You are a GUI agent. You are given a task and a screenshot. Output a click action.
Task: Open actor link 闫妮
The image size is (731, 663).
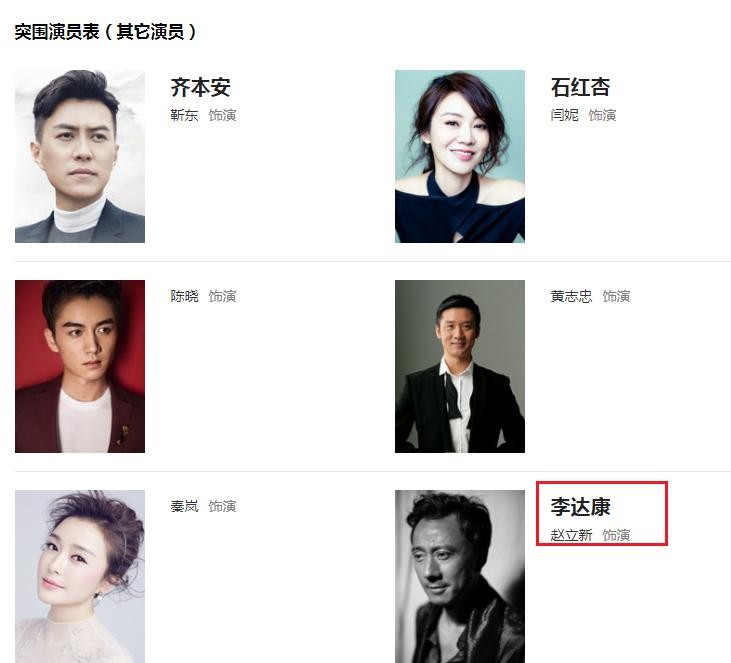[564, 115]
